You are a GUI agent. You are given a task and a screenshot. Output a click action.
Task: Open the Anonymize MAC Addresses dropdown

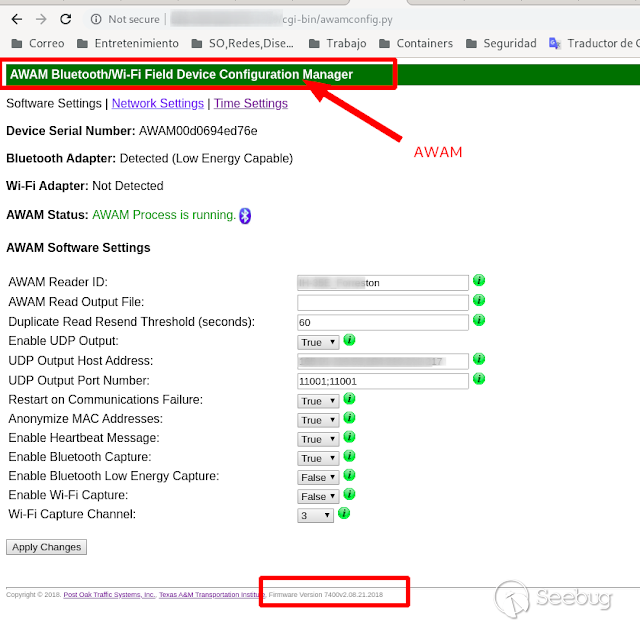[318, 420]
